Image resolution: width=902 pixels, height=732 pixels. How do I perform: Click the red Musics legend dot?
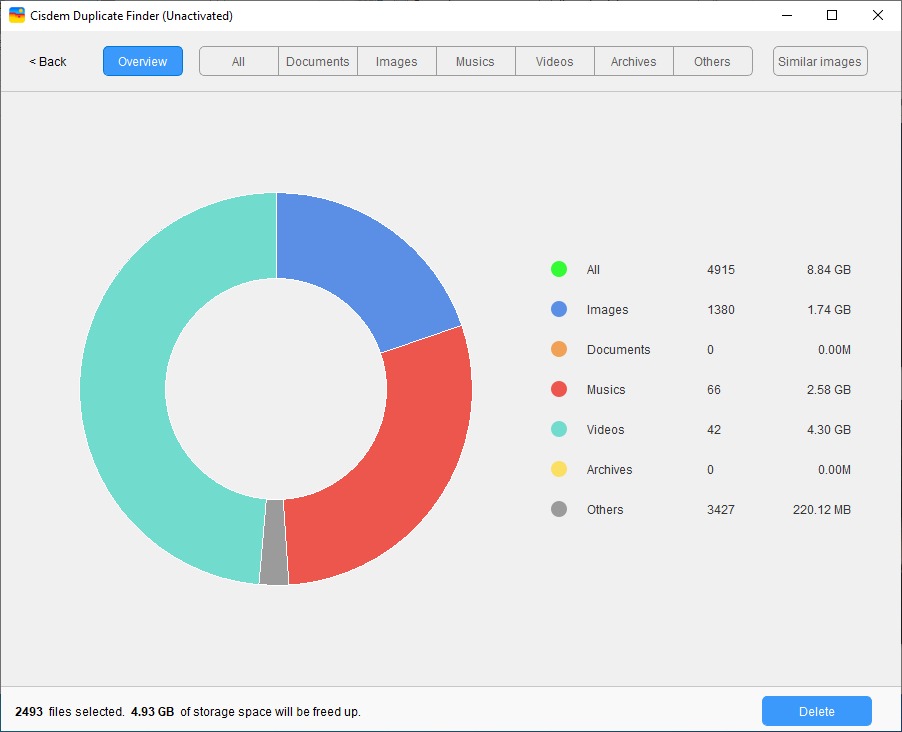pyautogui.click(x=559, y=390)
